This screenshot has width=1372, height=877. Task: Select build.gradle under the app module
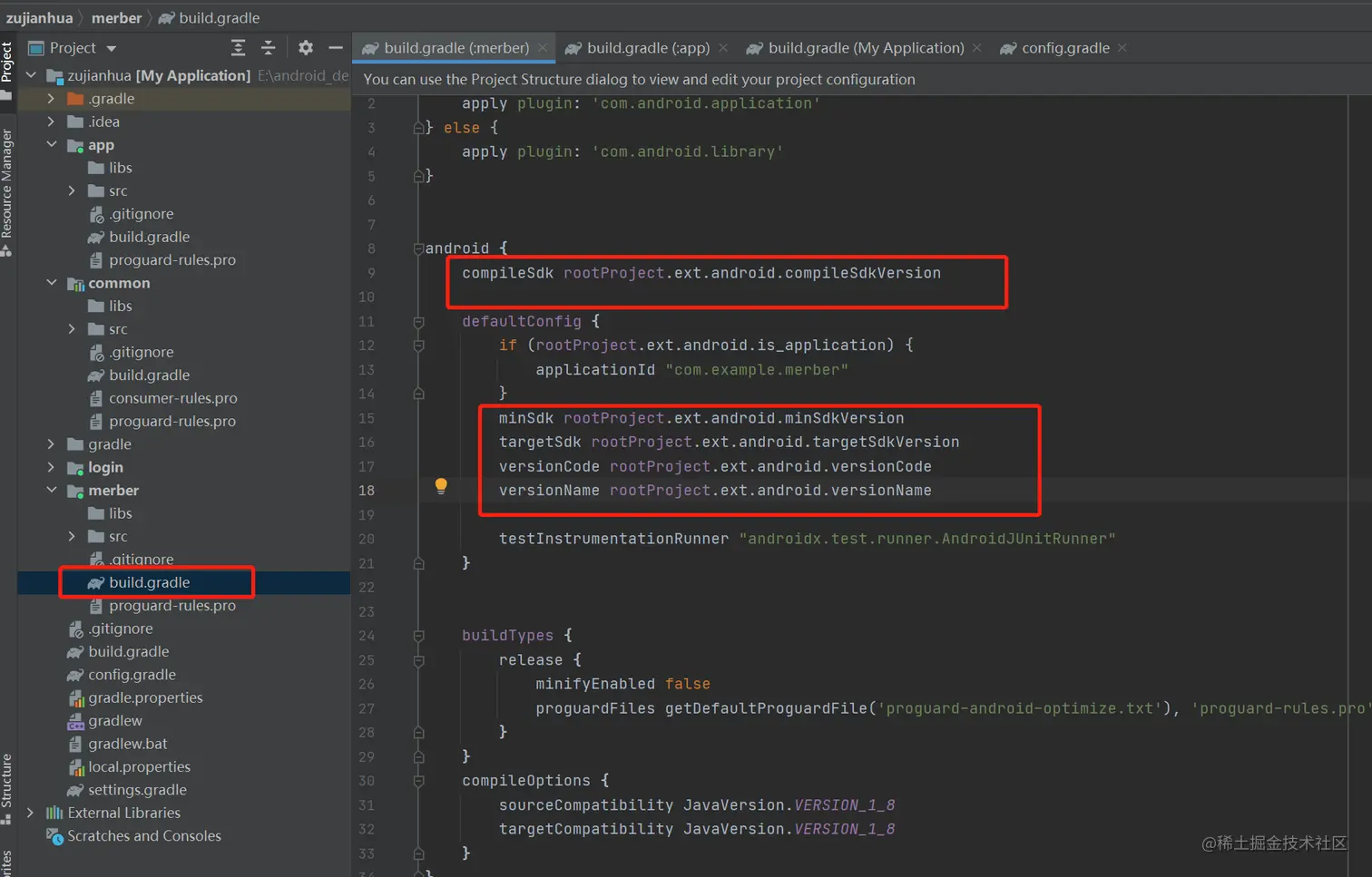click(x=149, y=237)
